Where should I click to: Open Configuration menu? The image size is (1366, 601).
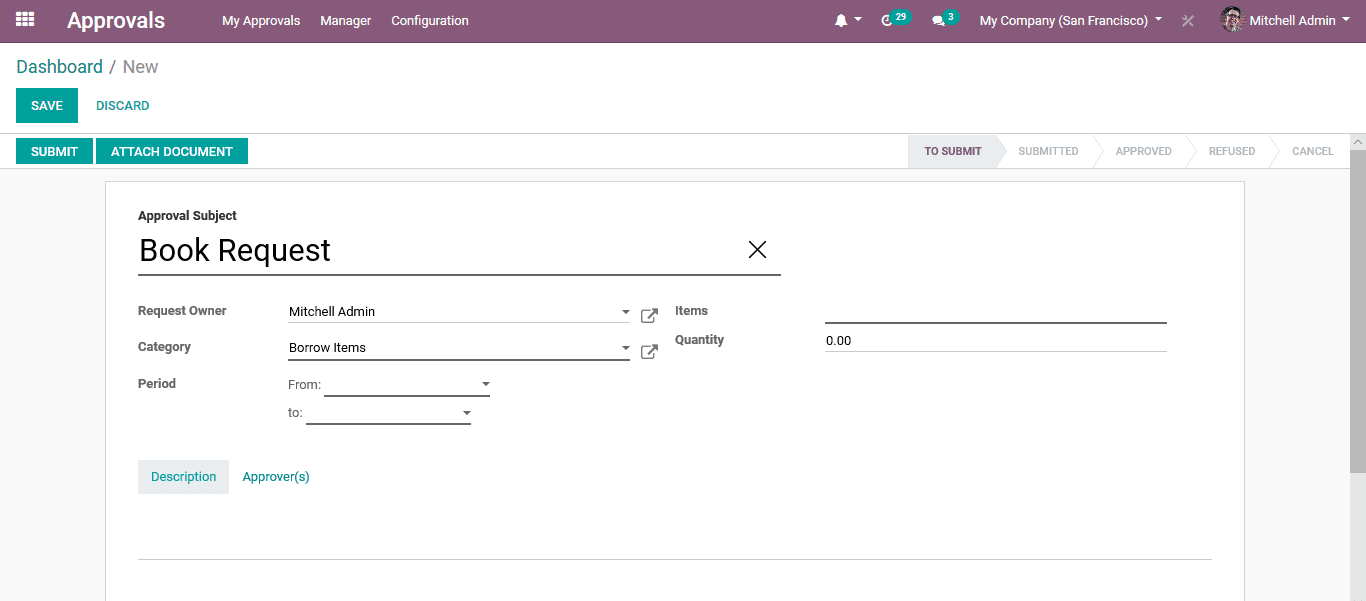pyautogui.click(x=430, y=20)
